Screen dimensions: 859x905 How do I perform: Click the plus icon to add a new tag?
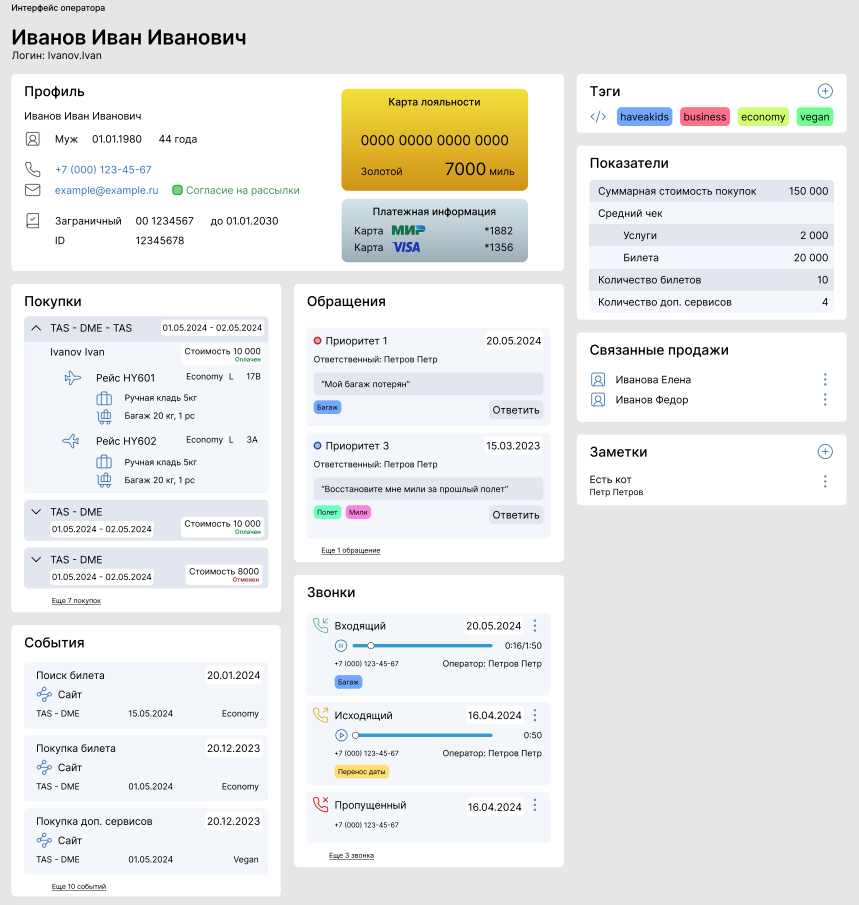[824, 91]
